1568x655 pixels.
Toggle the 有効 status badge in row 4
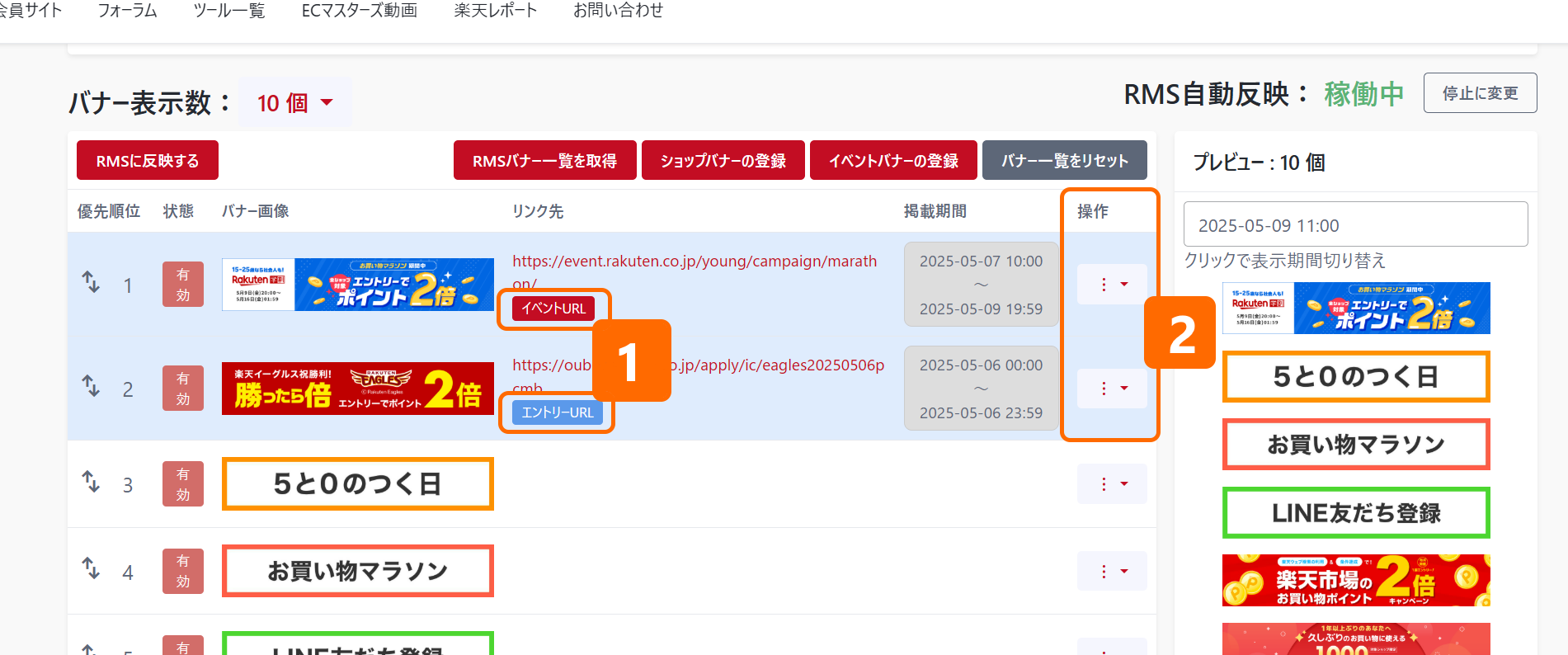[x=183, y=571]
